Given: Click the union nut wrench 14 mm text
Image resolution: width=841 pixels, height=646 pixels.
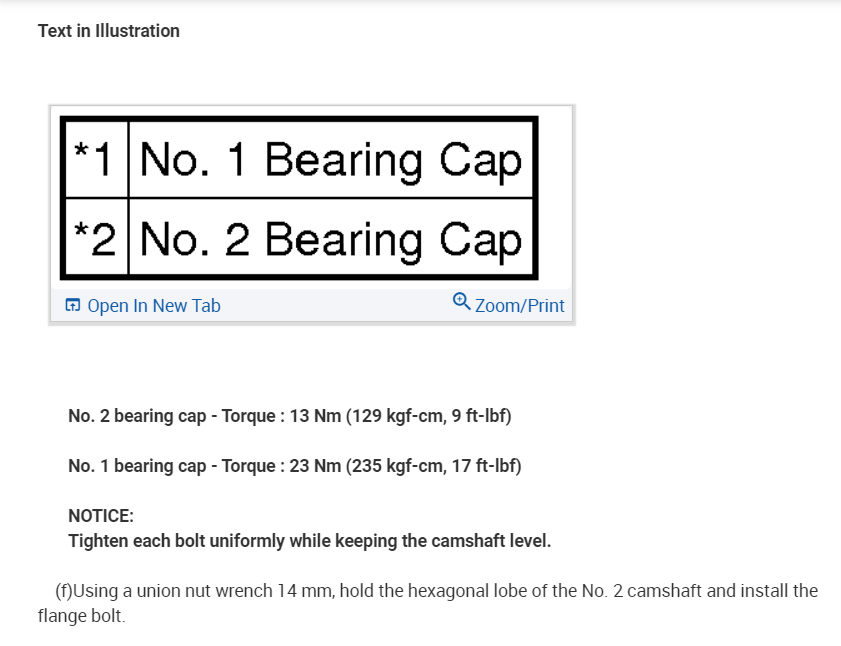Looking at the screenshot, I should click(x=235, y=591).
